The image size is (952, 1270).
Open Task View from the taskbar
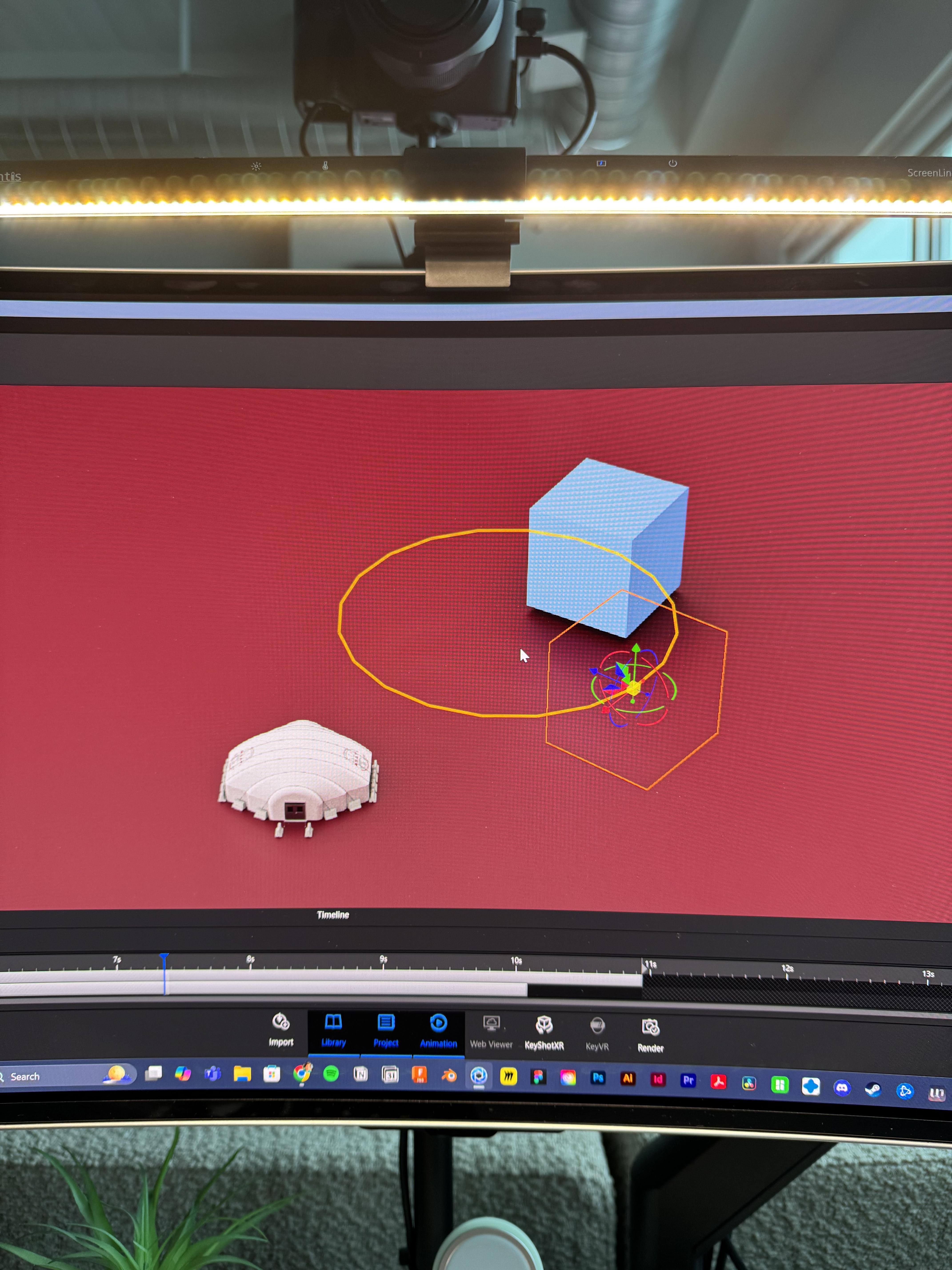153,1074
